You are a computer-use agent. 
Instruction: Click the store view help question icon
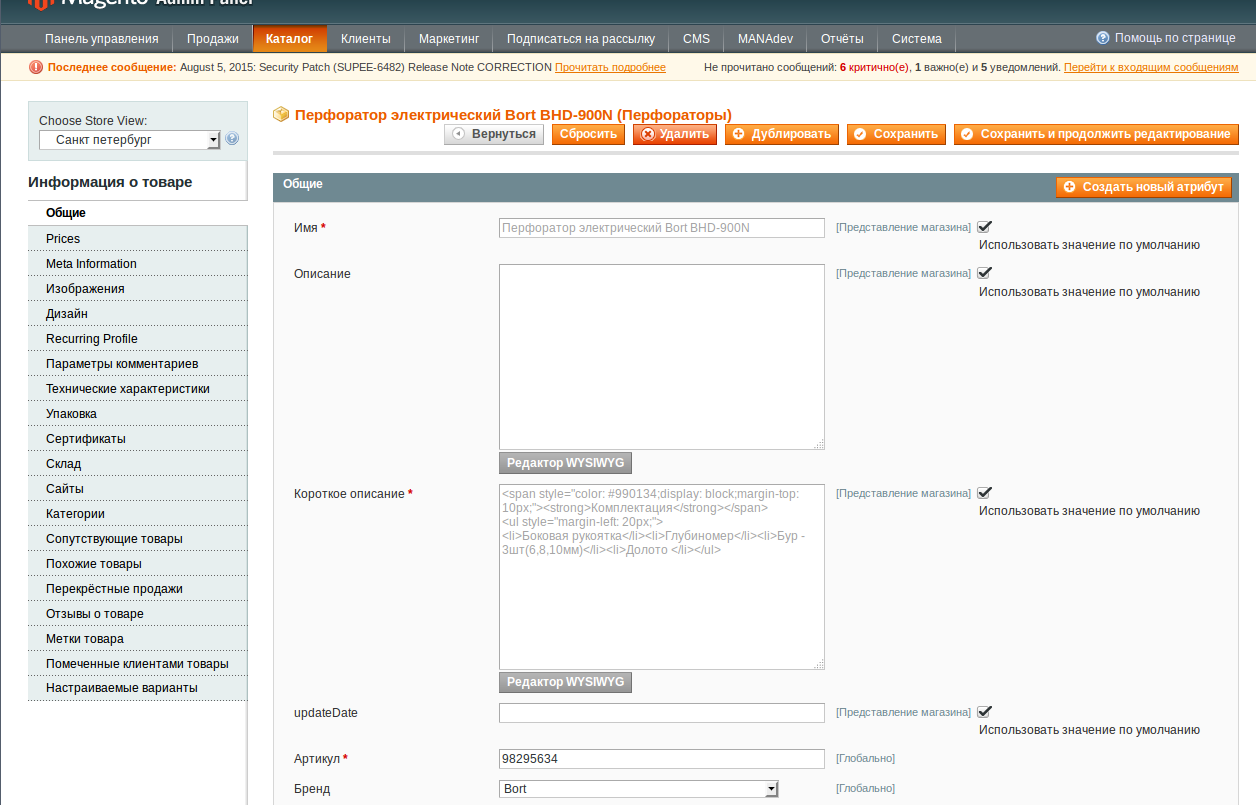[232, 139]
